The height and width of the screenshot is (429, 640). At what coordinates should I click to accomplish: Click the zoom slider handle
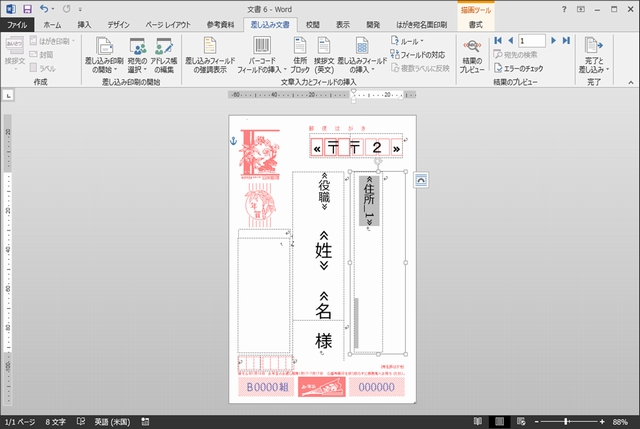tap(566, 422)
